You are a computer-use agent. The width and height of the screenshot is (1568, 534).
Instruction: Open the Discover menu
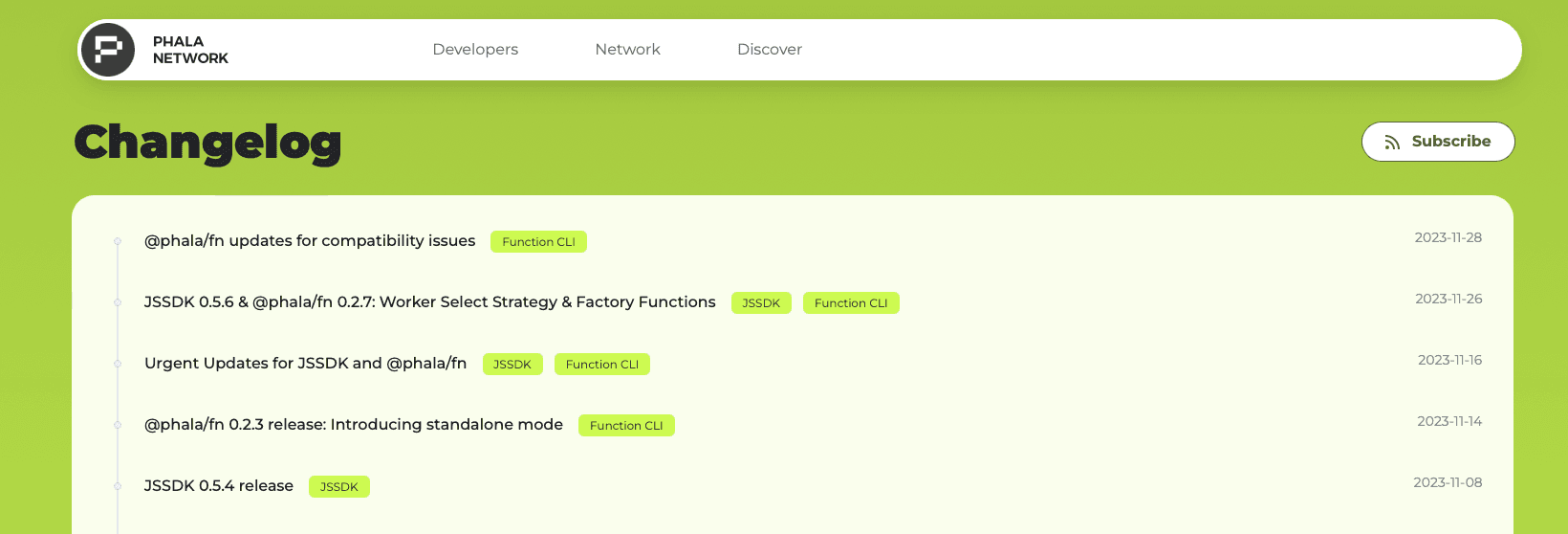pyautogui.click(x=769, y=50)
